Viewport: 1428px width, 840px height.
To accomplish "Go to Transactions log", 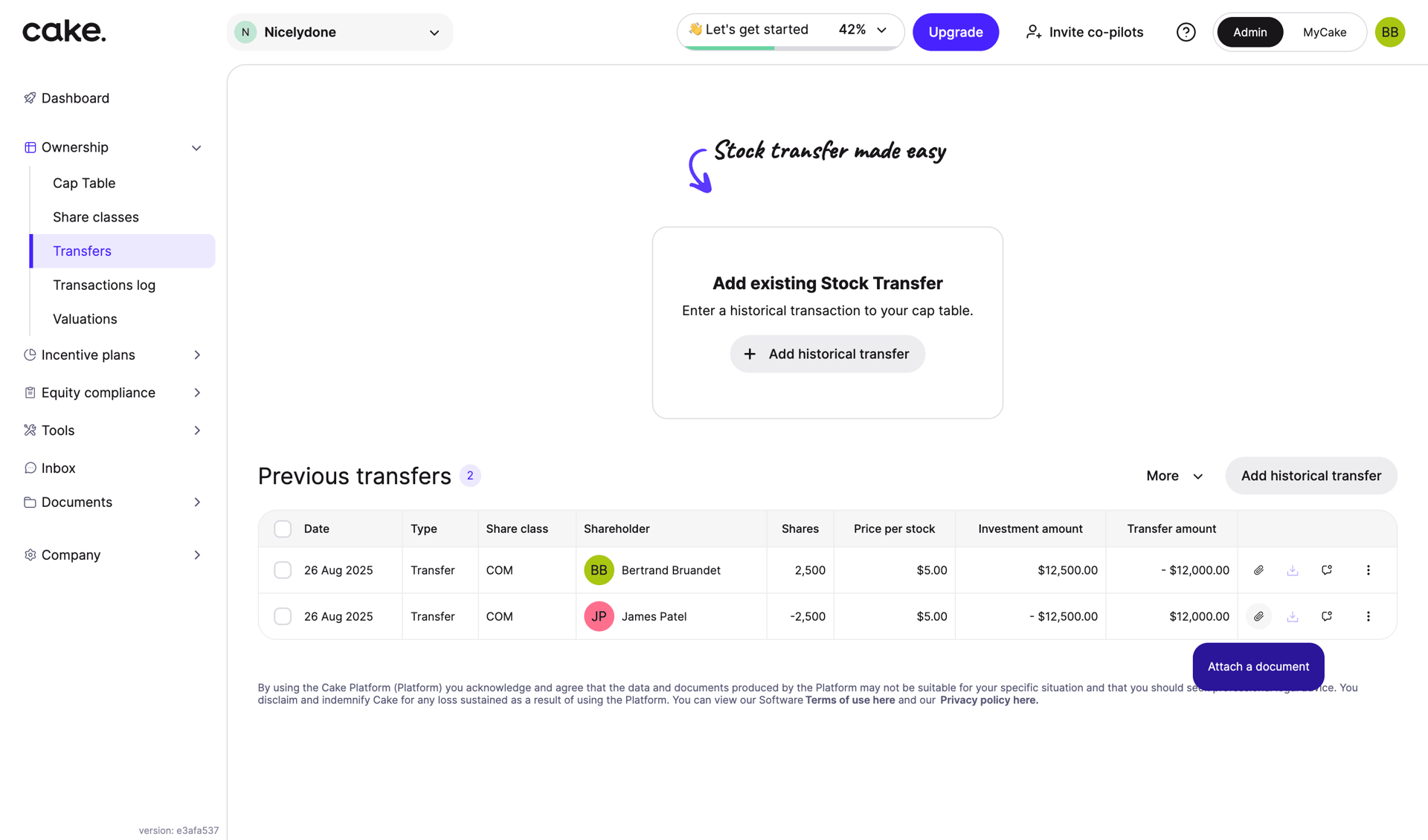I will 104,285.
